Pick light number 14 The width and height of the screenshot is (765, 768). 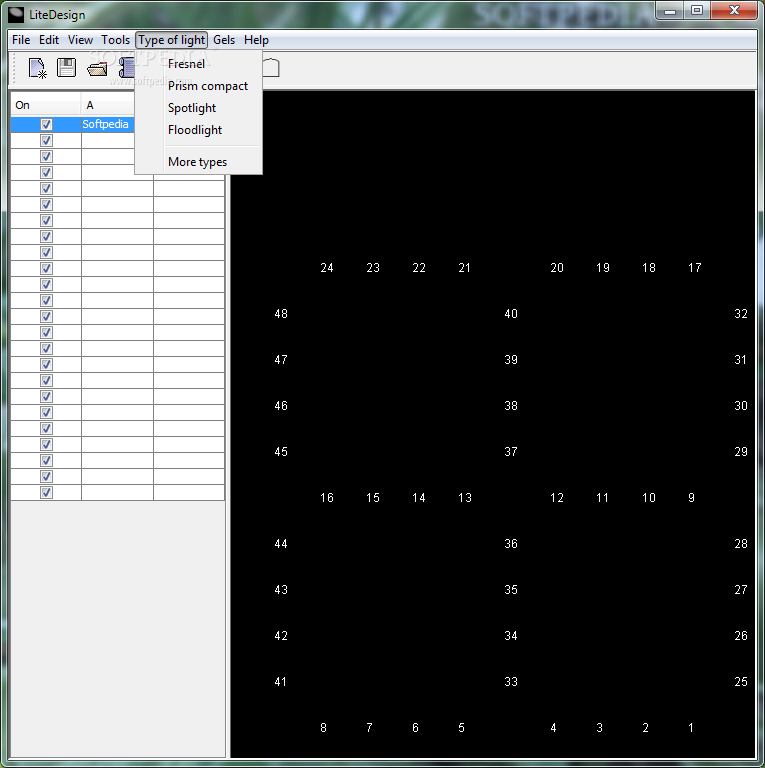419,498
